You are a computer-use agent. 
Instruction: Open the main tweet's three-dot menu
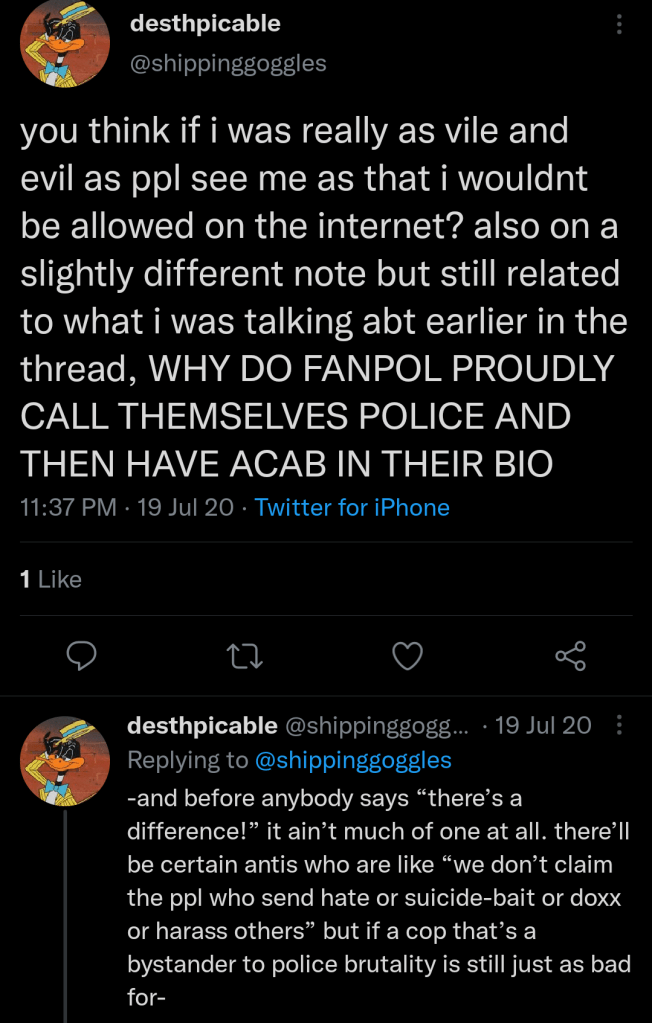point(619,24)
